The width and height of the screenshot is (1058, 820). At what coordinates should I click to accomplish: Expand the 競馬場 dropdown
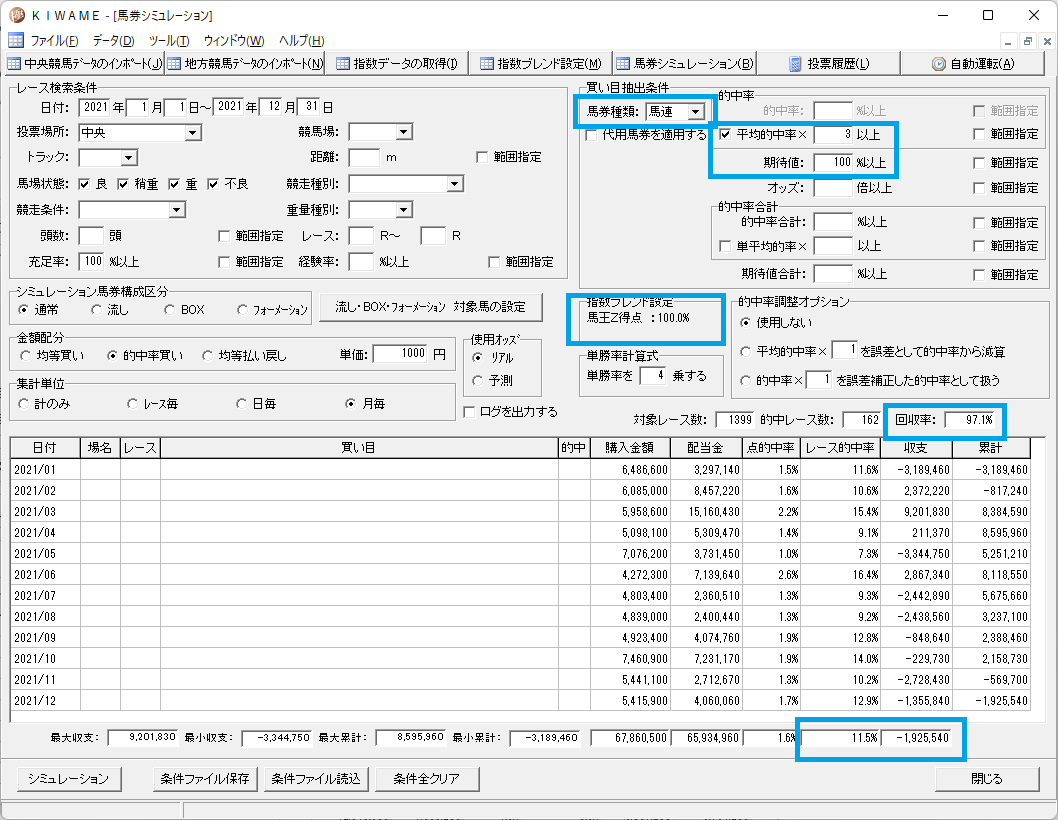pos(403,132)
